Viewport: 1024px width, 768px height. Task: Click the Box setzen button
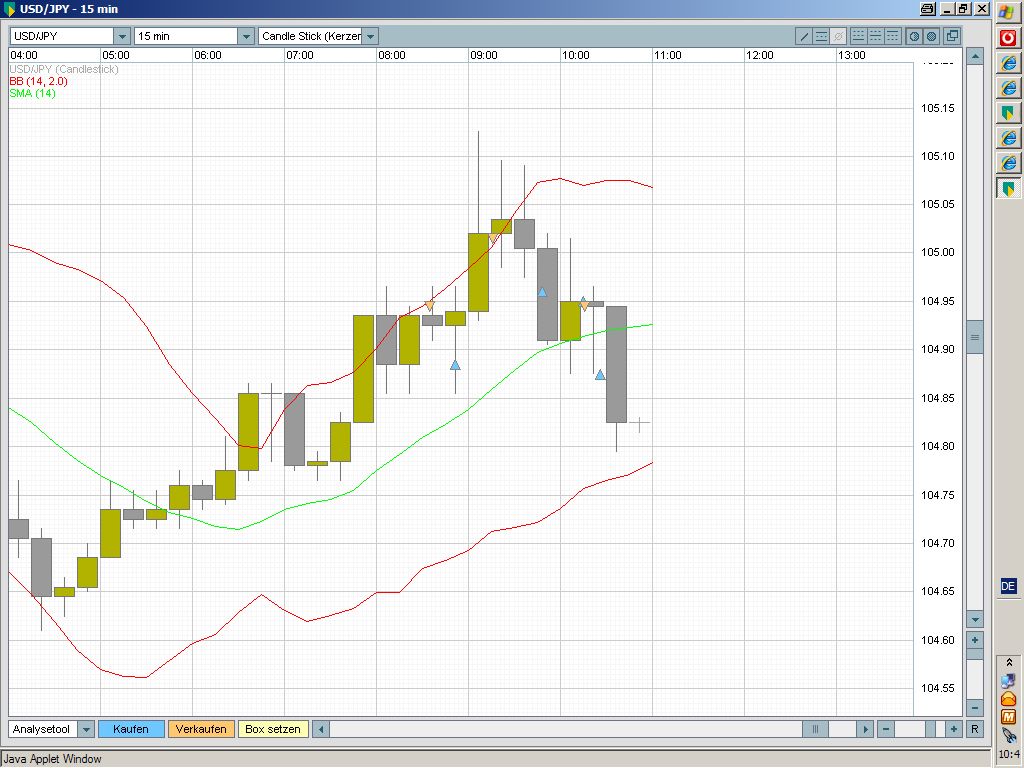tap(273, 729)
